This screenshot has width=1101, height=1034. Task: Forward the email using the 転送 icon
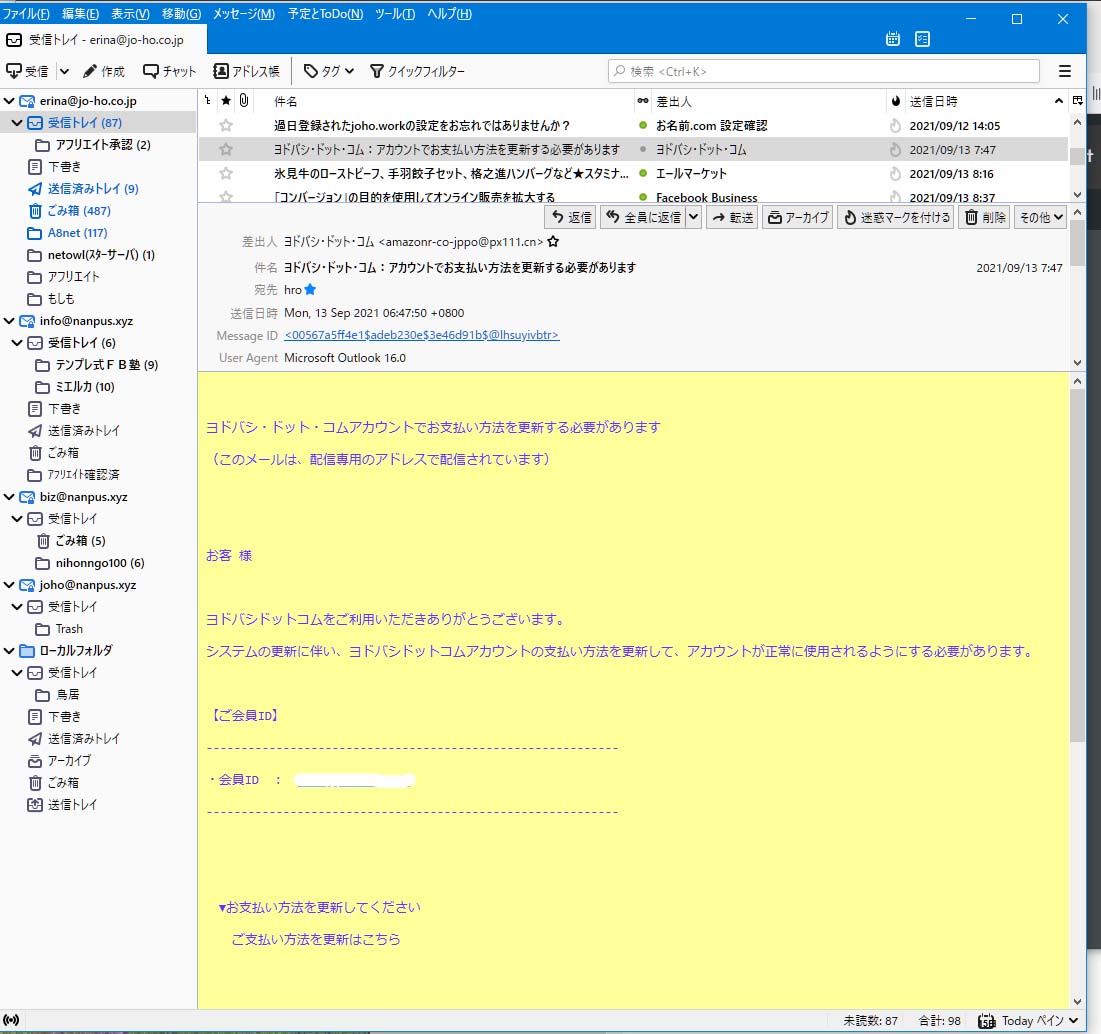(x=731, y=217)
